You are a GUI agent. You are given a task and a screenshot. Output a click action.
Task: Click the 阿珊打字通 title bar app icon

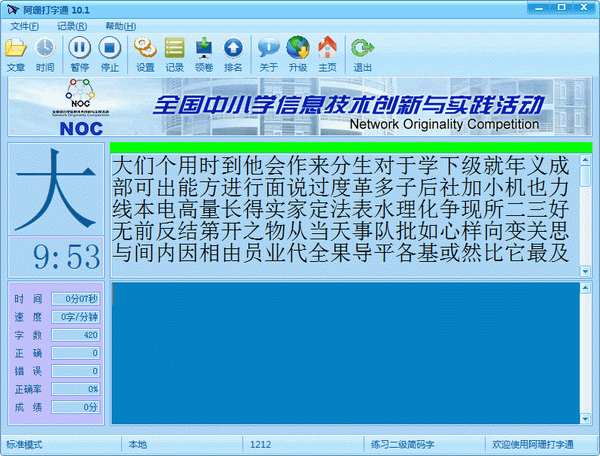13,9
